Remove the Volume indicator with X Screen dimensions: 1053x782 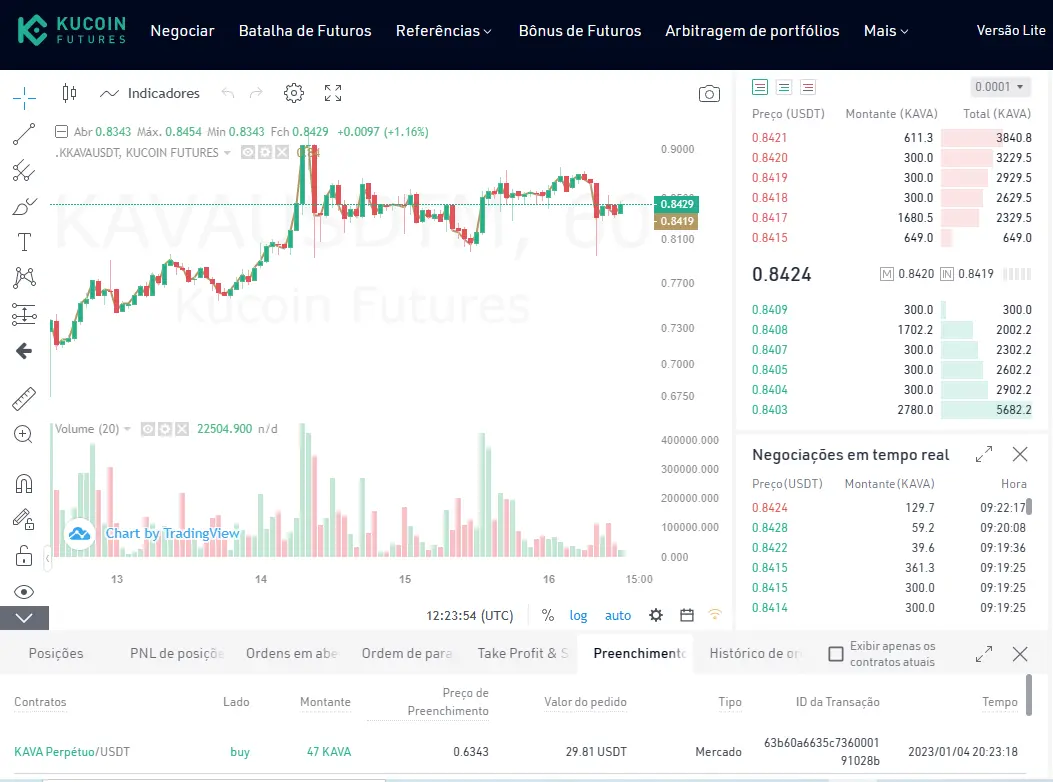tap(182, 429)
